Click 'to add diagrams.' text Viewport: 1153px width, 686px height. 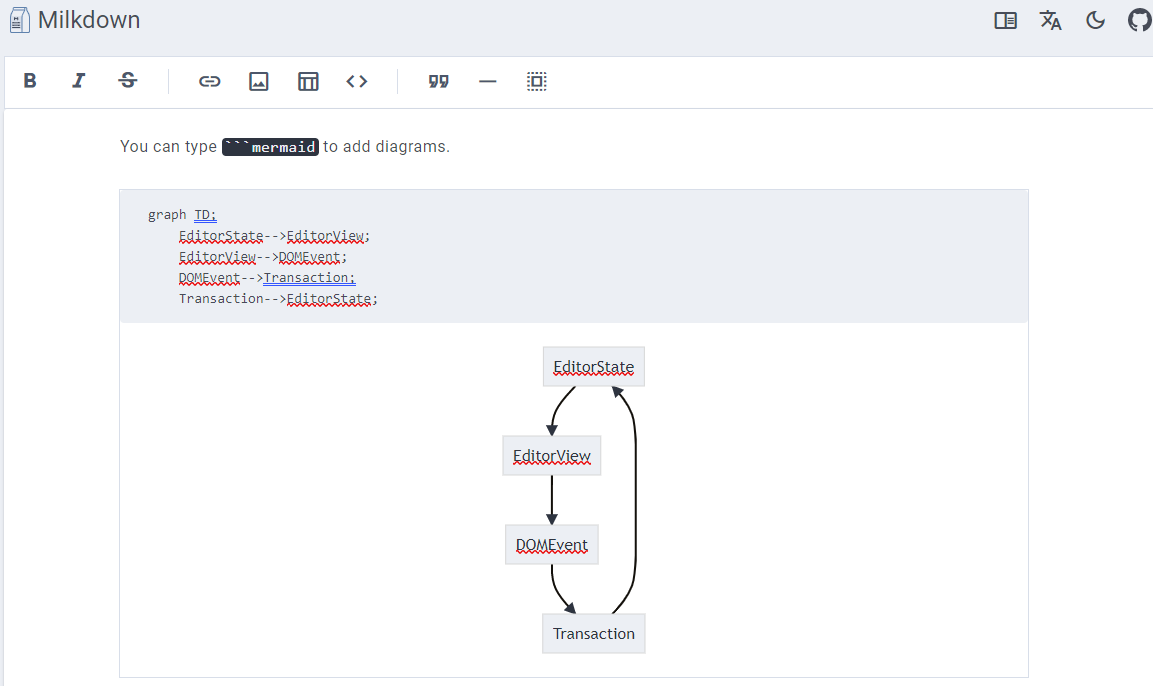[x=386, y=146]
